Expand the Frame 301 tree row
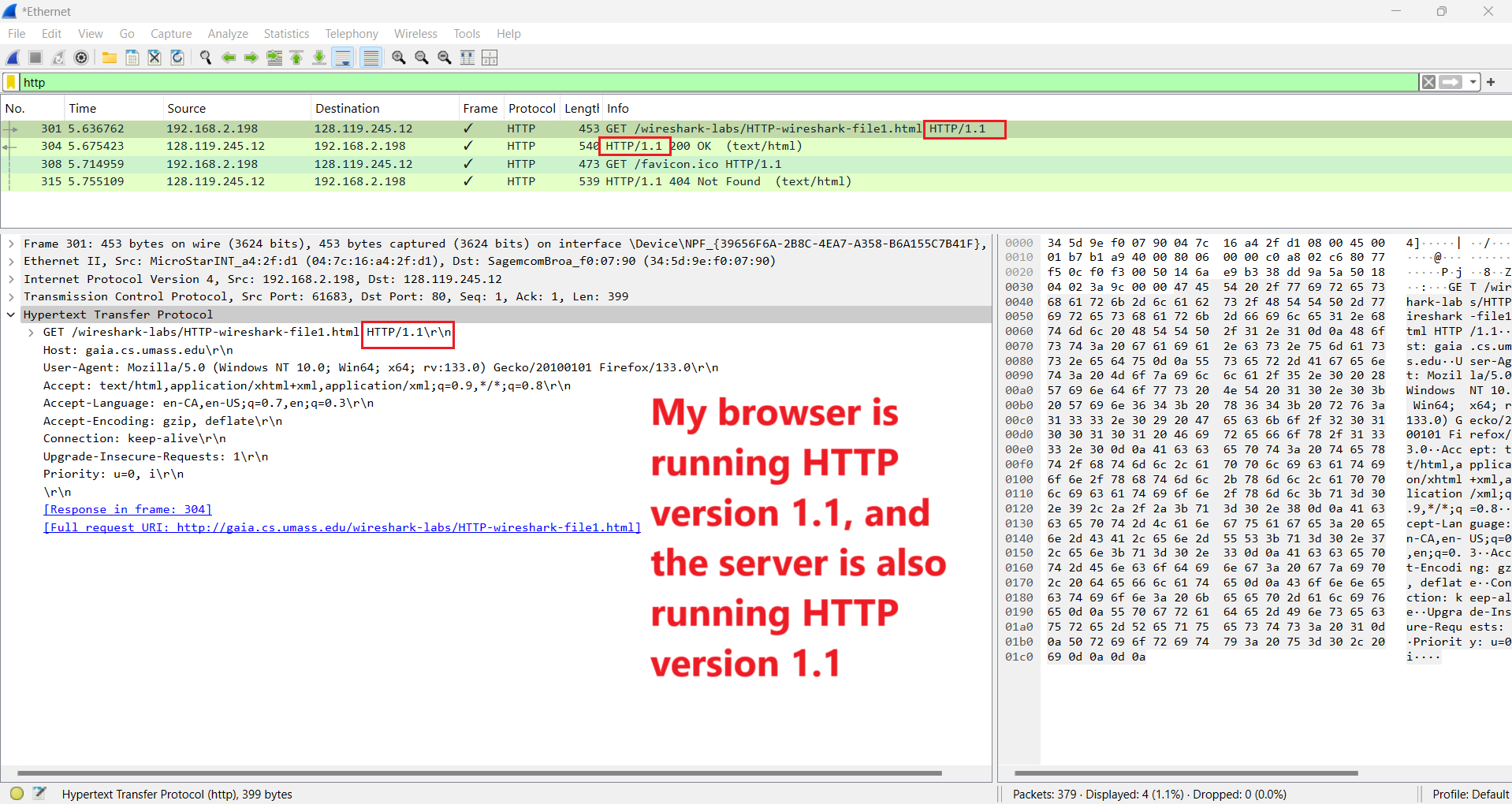This screenshot has height=804, width=1512. 11,244
